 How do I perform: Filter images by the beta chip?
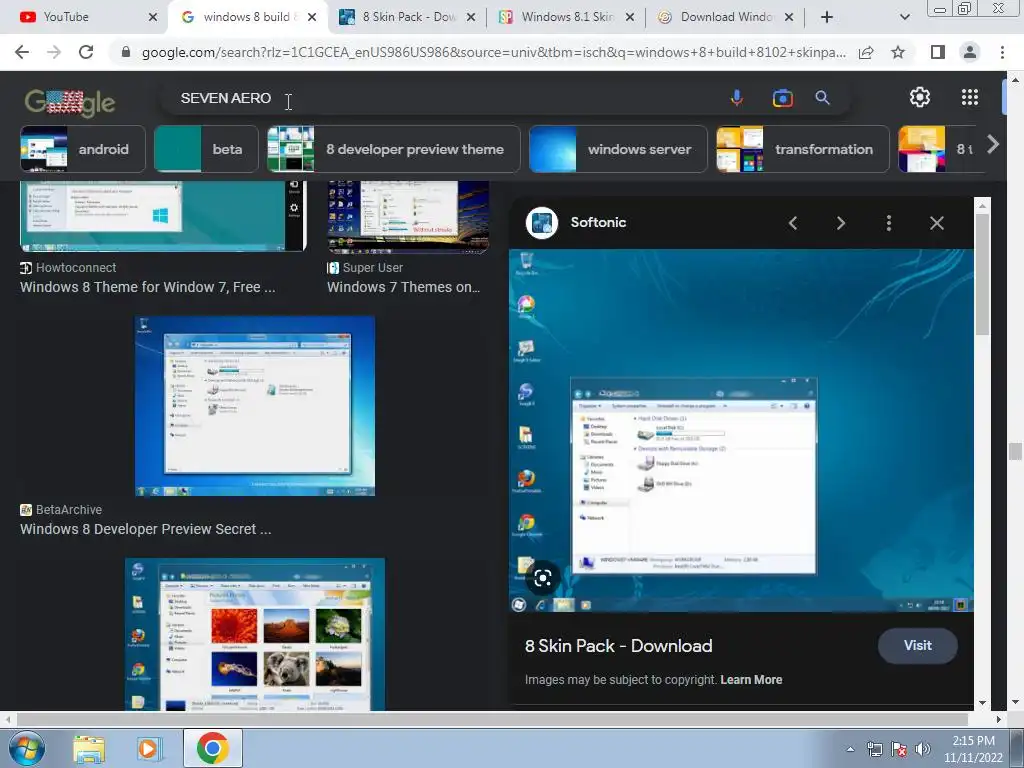(x=206, y=149)
